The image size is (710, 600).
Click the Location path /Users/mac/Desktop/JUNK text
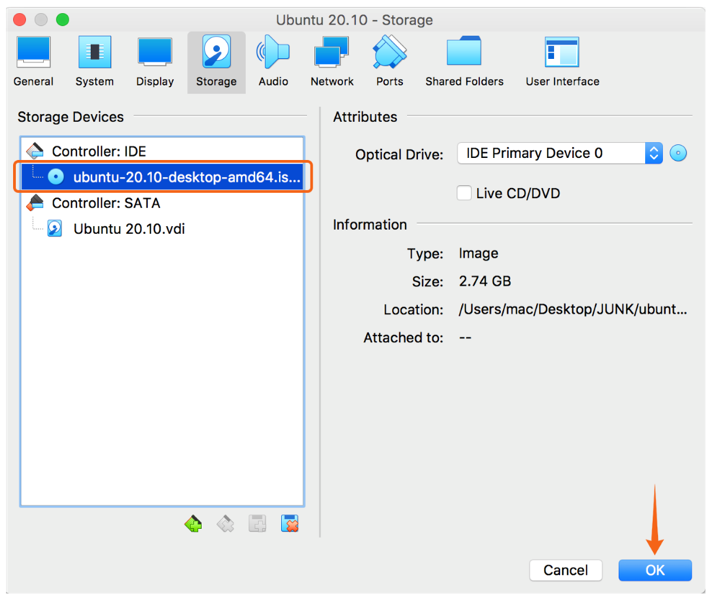click(572, 309)
